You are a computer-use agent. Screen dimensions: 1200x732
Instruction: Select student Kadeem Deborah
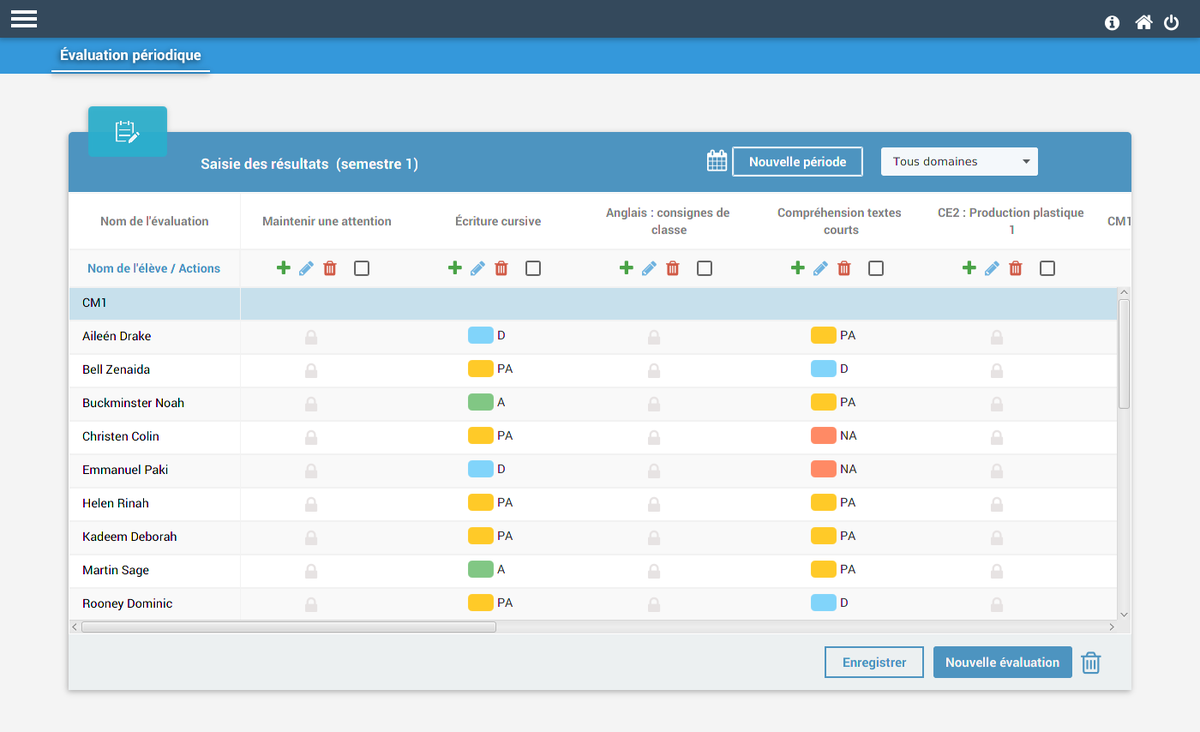129,537
